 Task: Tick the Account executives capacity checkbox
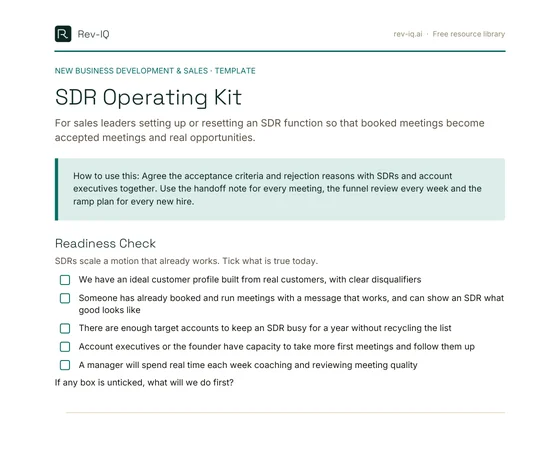[x=65, y=347]
